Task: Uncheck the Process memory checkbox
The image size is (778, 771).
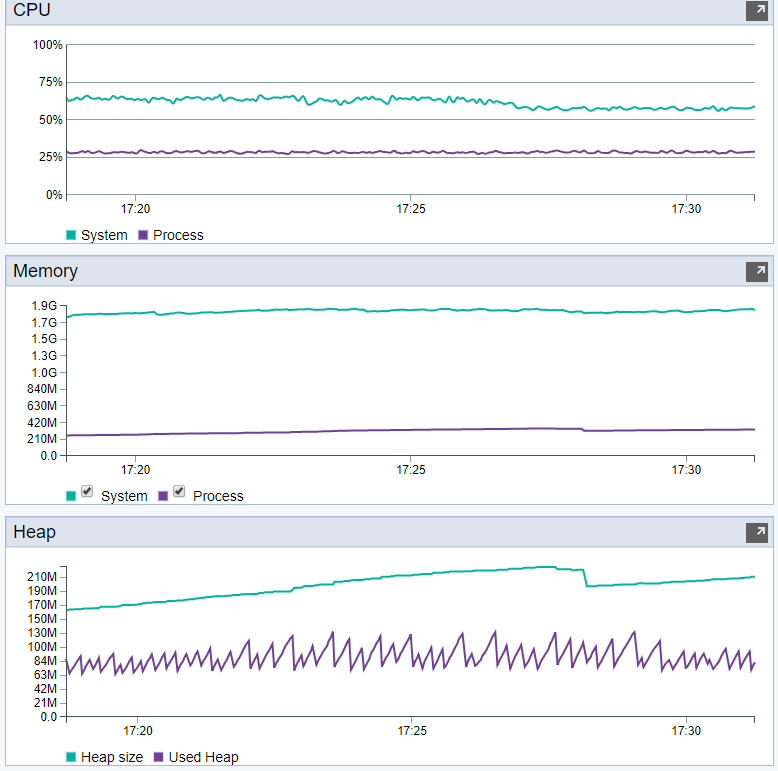Action: pos(179,491)
